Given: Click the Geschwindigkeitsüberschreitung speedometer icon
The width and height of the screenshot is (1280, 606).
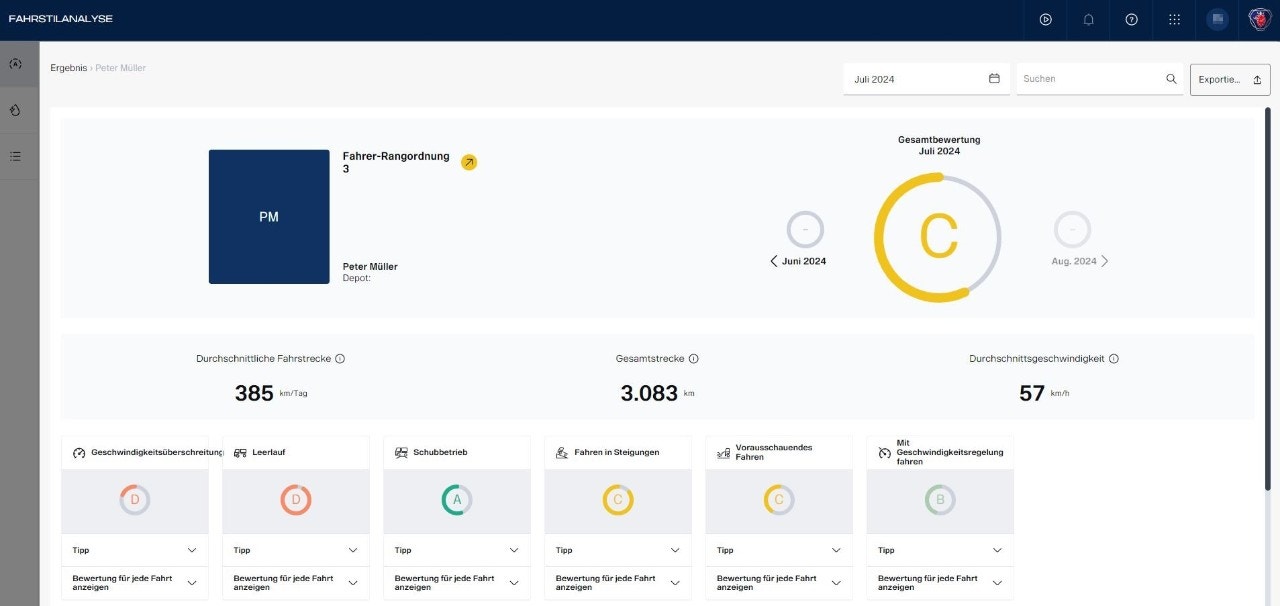Looking at the screenshot, I should click(x=79, y=453).
